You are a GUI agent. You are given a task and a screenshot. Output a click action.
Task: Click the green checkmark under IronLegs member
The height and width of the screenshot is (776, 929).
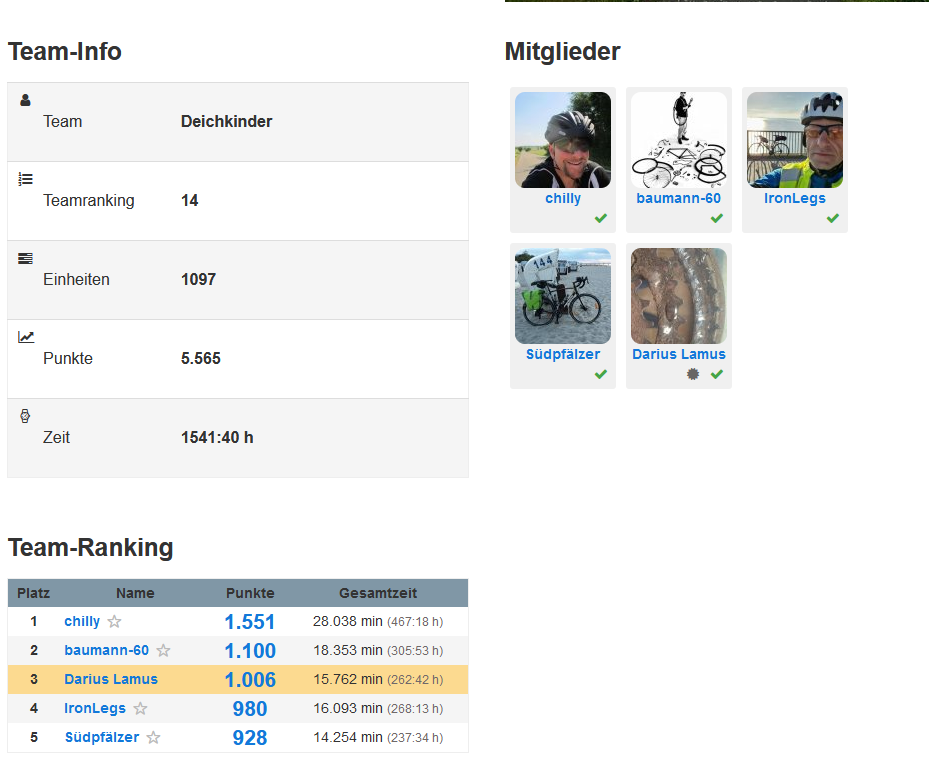(x=833, y=218)
